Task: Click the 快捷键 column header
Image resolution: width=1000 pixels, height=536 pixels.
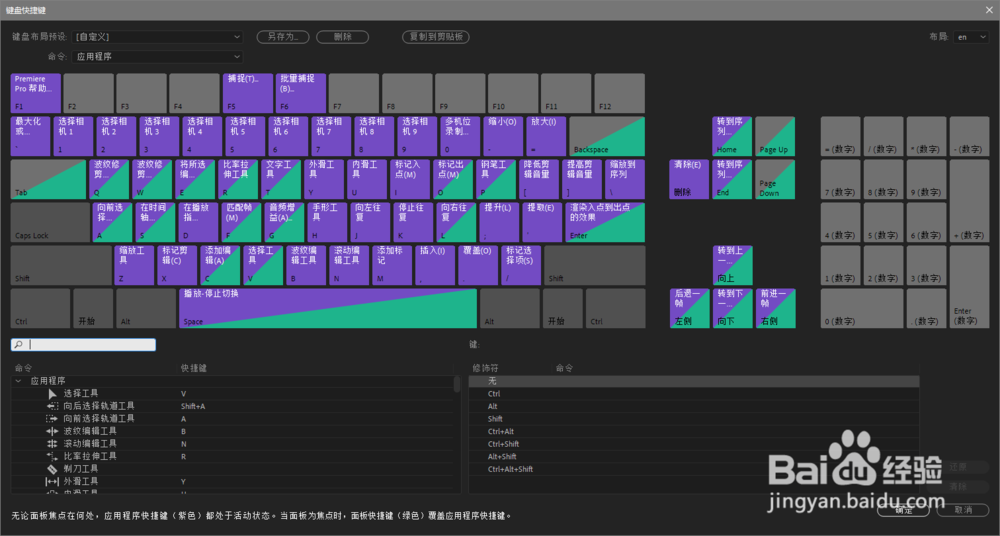Action: (x=193, y=368)
